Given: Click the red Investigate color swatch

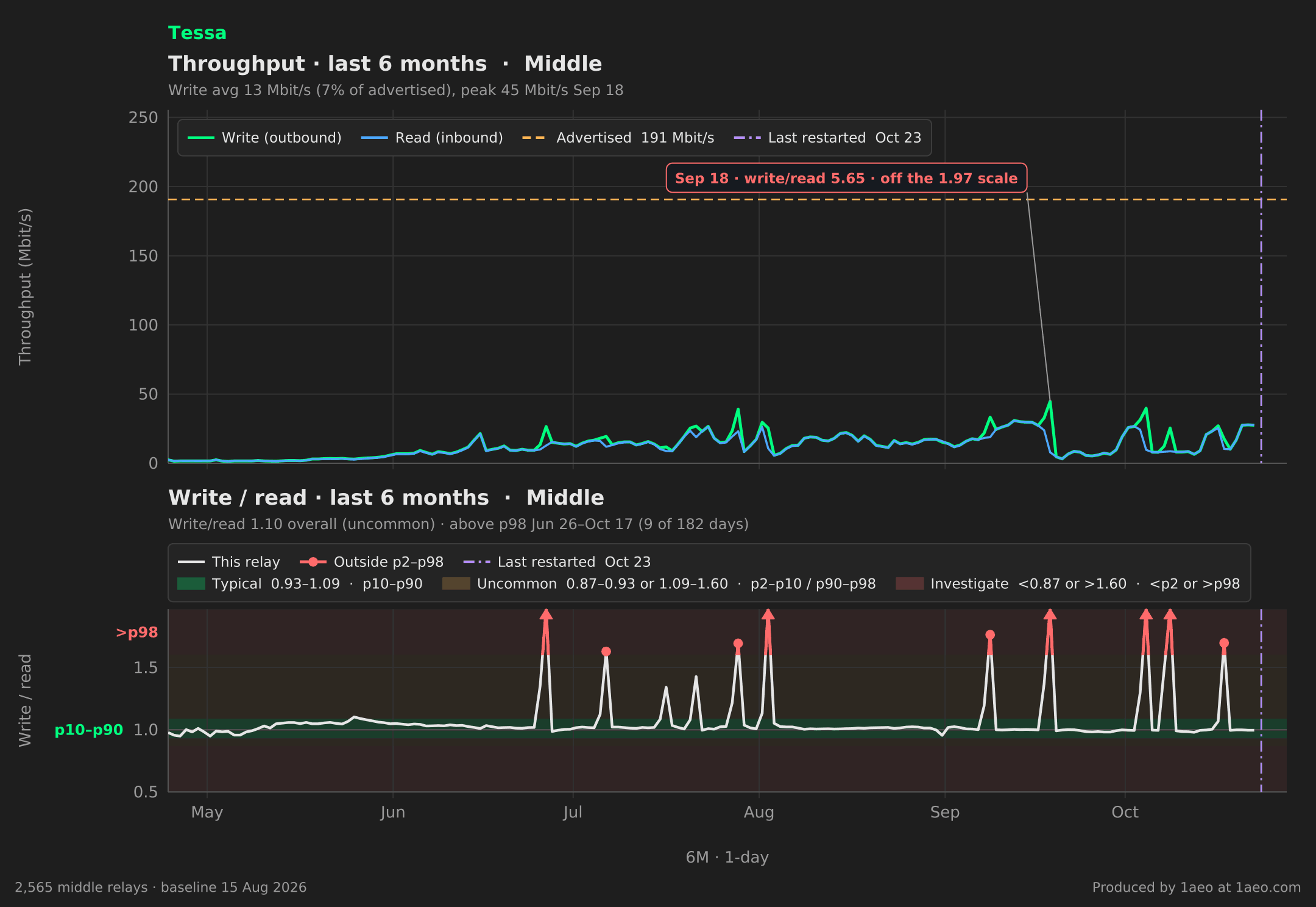Looking at the screenshot, I should pyautogui.click(x=910, y=584).
